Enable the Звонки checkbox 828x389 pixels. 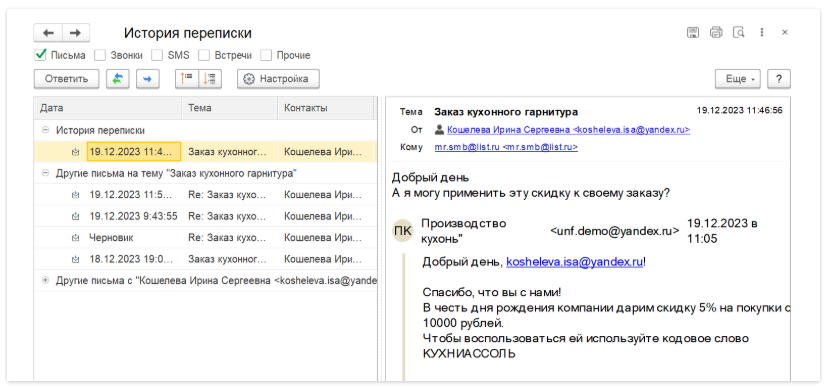click(100, 55)
